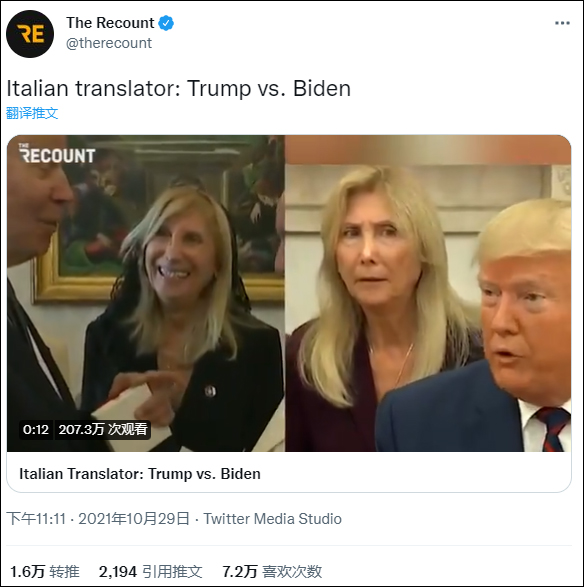Click the 0:12 video duration badge

36,429
